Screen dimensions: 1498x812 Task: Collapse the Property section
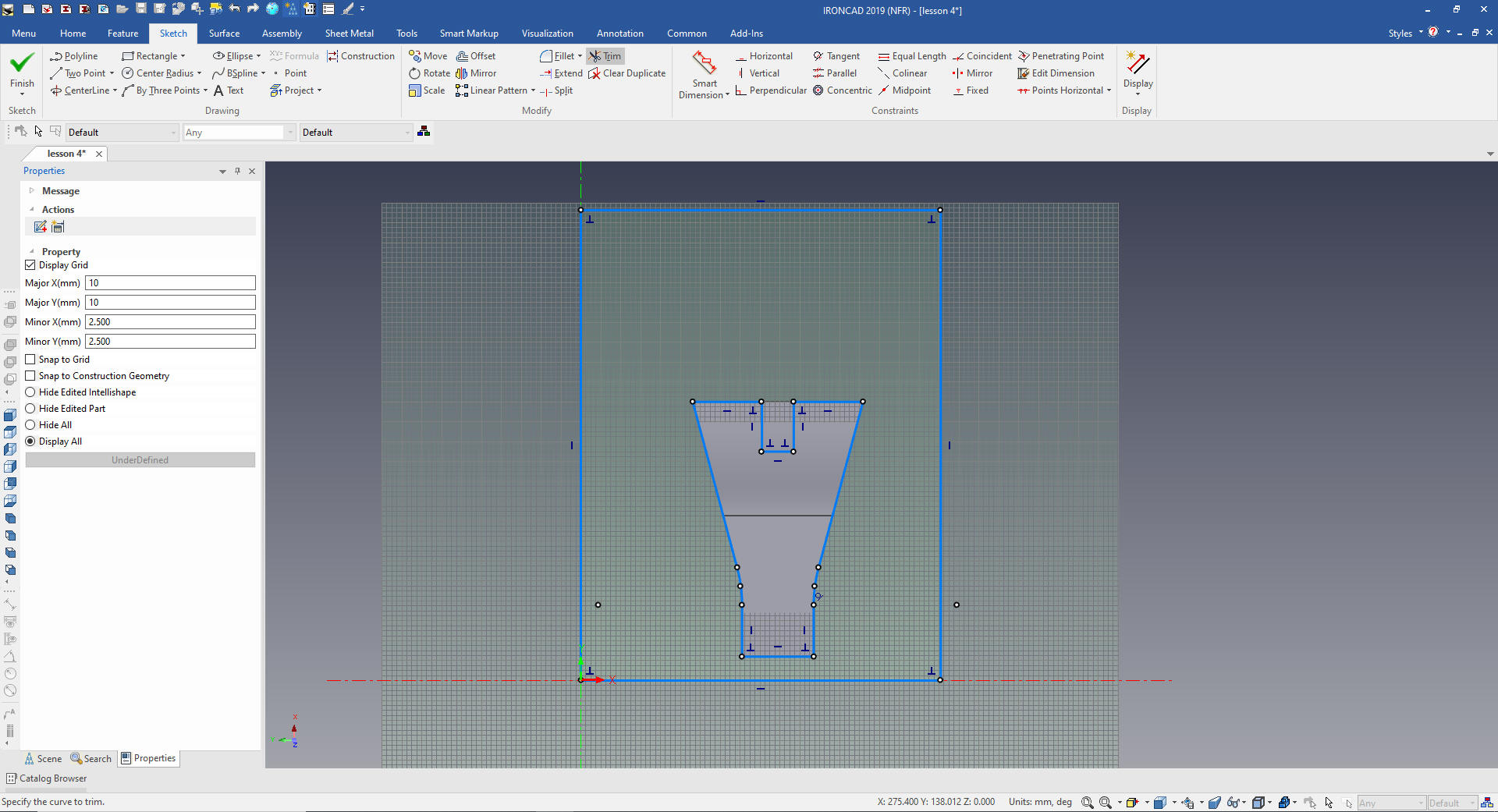32,252
